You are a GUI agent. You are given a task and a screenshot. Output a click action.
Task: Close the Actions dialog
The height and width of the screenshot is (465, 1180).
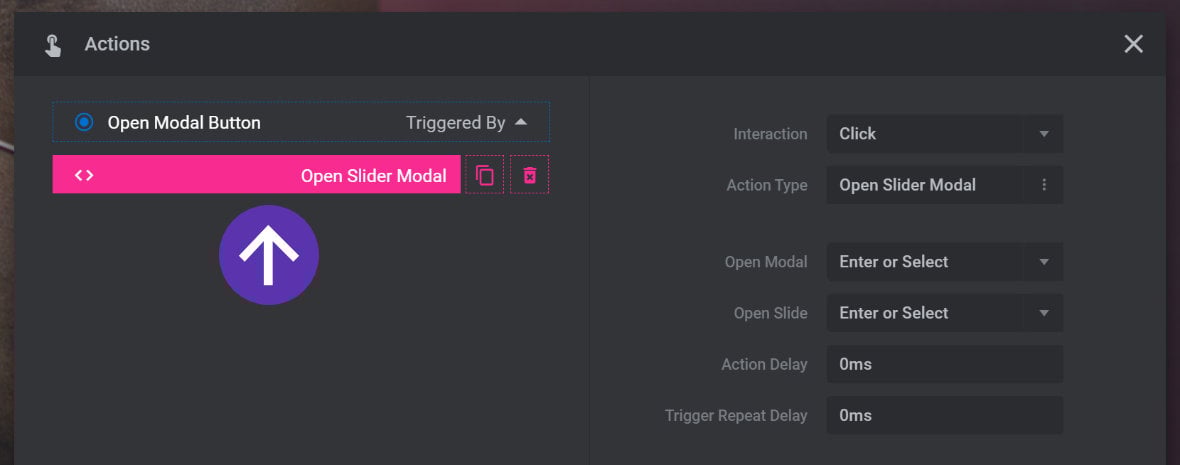click(x=1133, y=44)
